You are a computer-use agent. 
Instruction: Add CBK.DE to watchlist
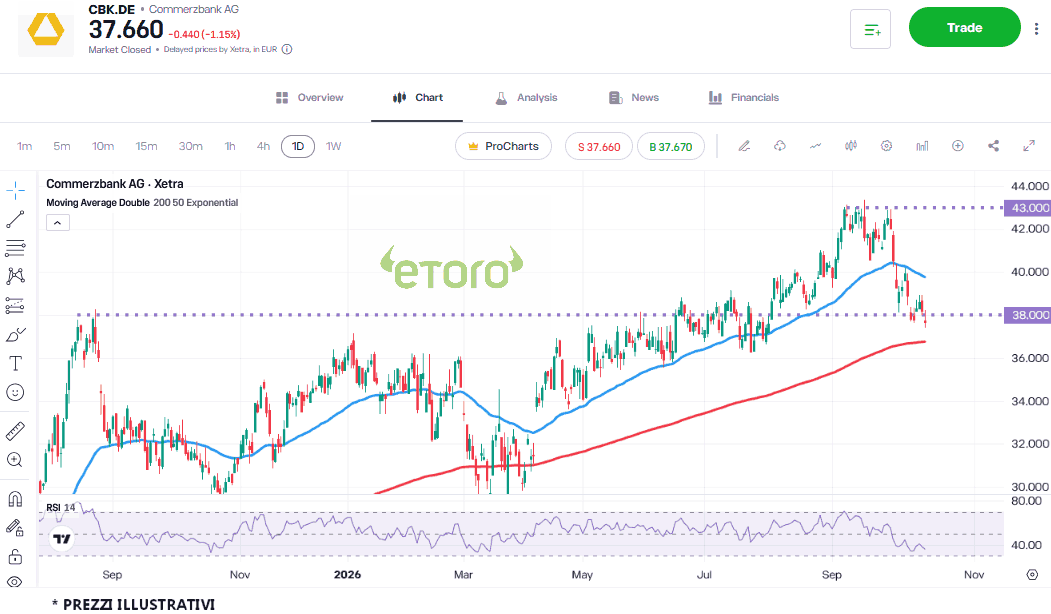point(871,29)
